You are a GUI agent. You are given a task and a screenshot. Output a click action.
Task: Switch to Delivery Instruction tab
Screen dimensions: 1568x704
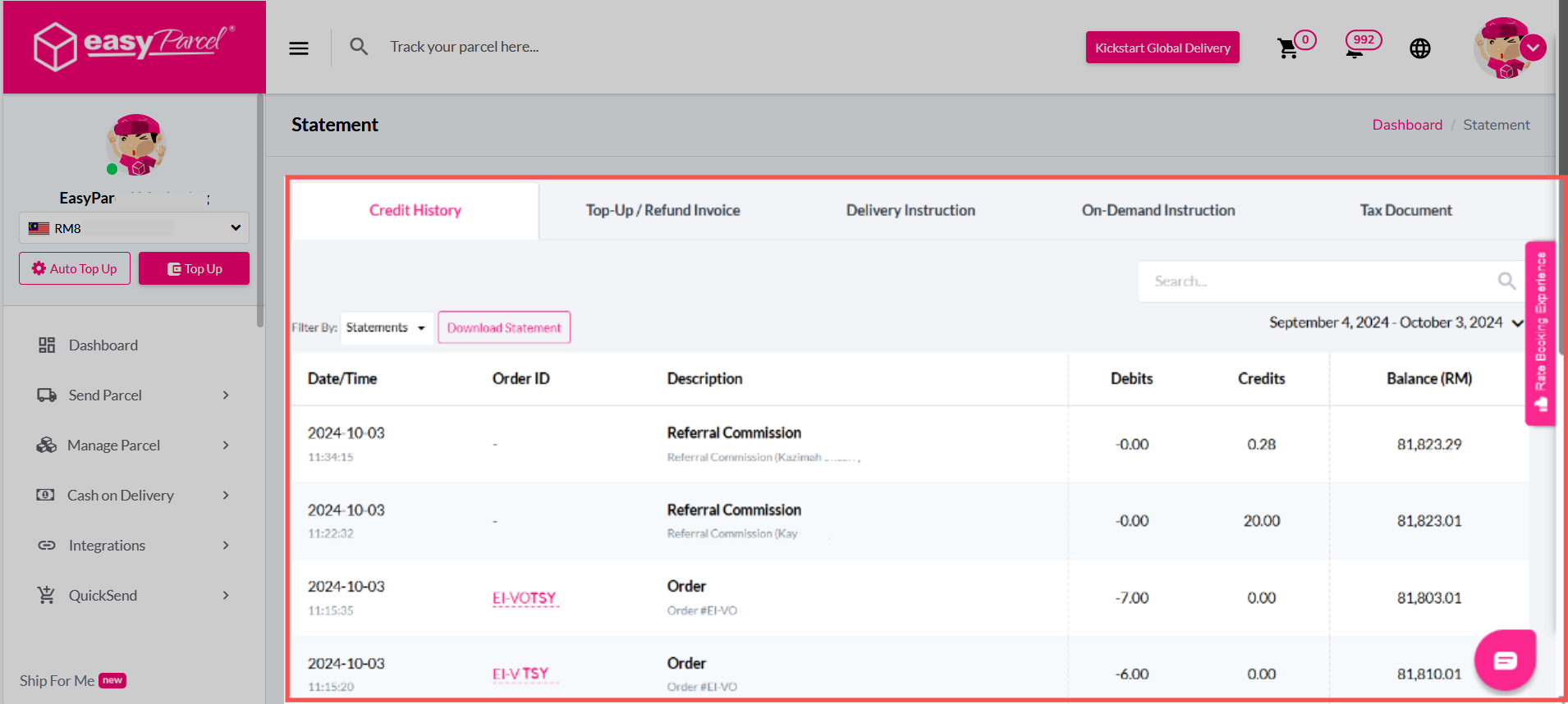910,211
